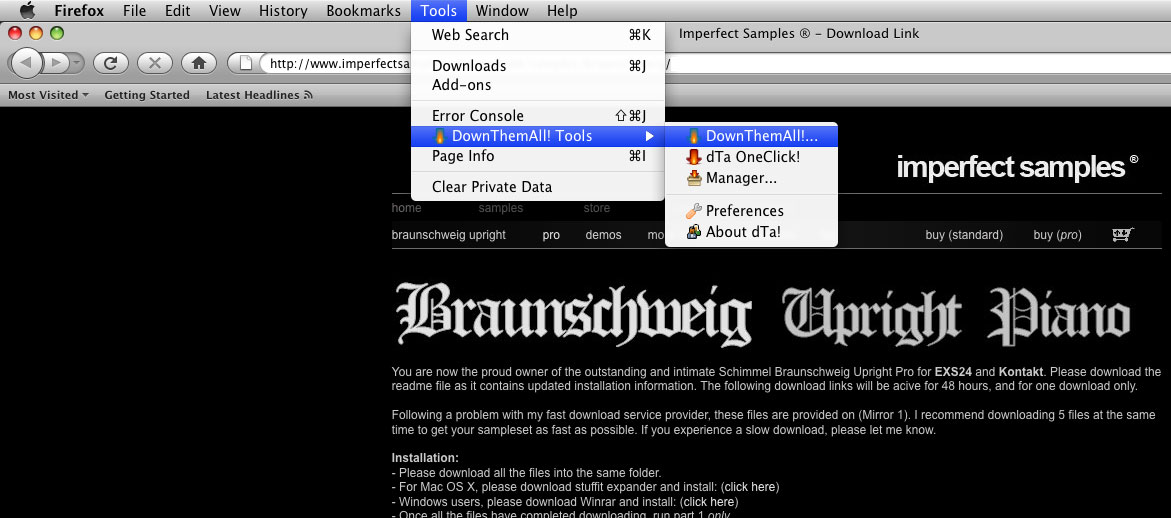Open the Help menu

tap(562, 10)
